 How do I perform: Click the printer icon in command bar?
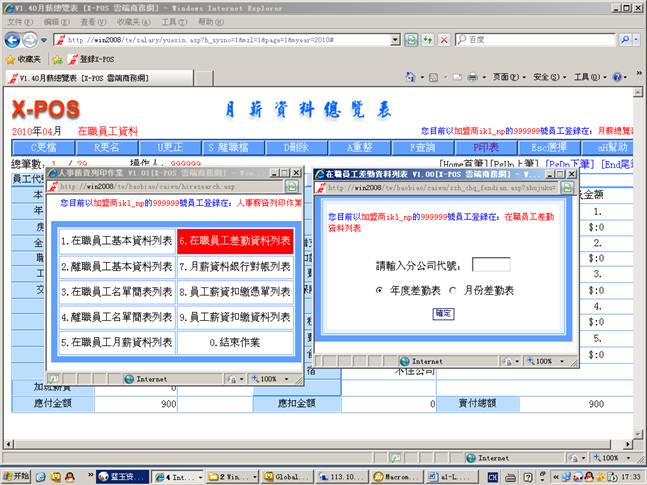tap(473, 77)
